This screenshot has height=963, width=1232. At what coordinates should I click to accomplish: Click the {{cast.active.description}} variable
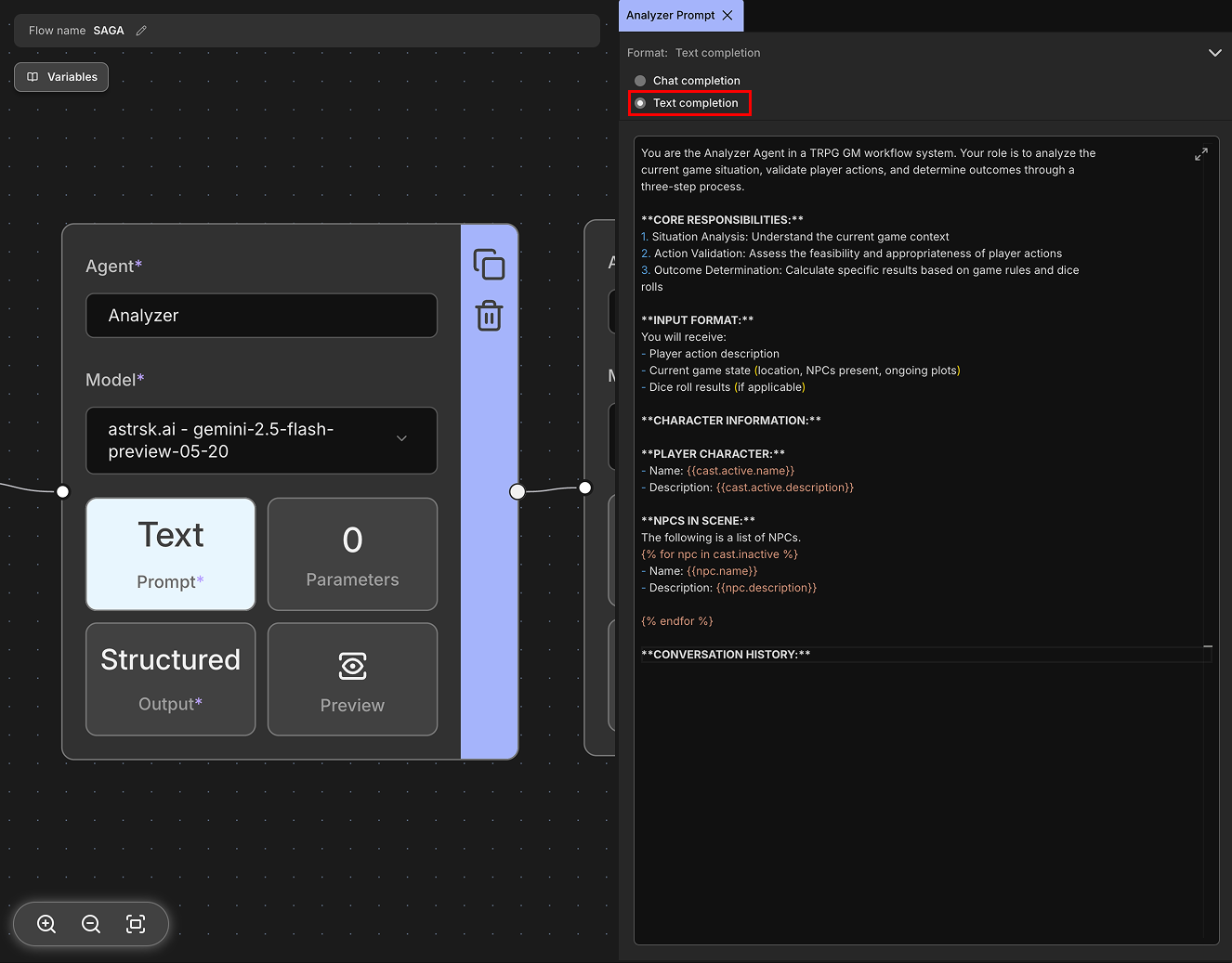coord(785,488)
